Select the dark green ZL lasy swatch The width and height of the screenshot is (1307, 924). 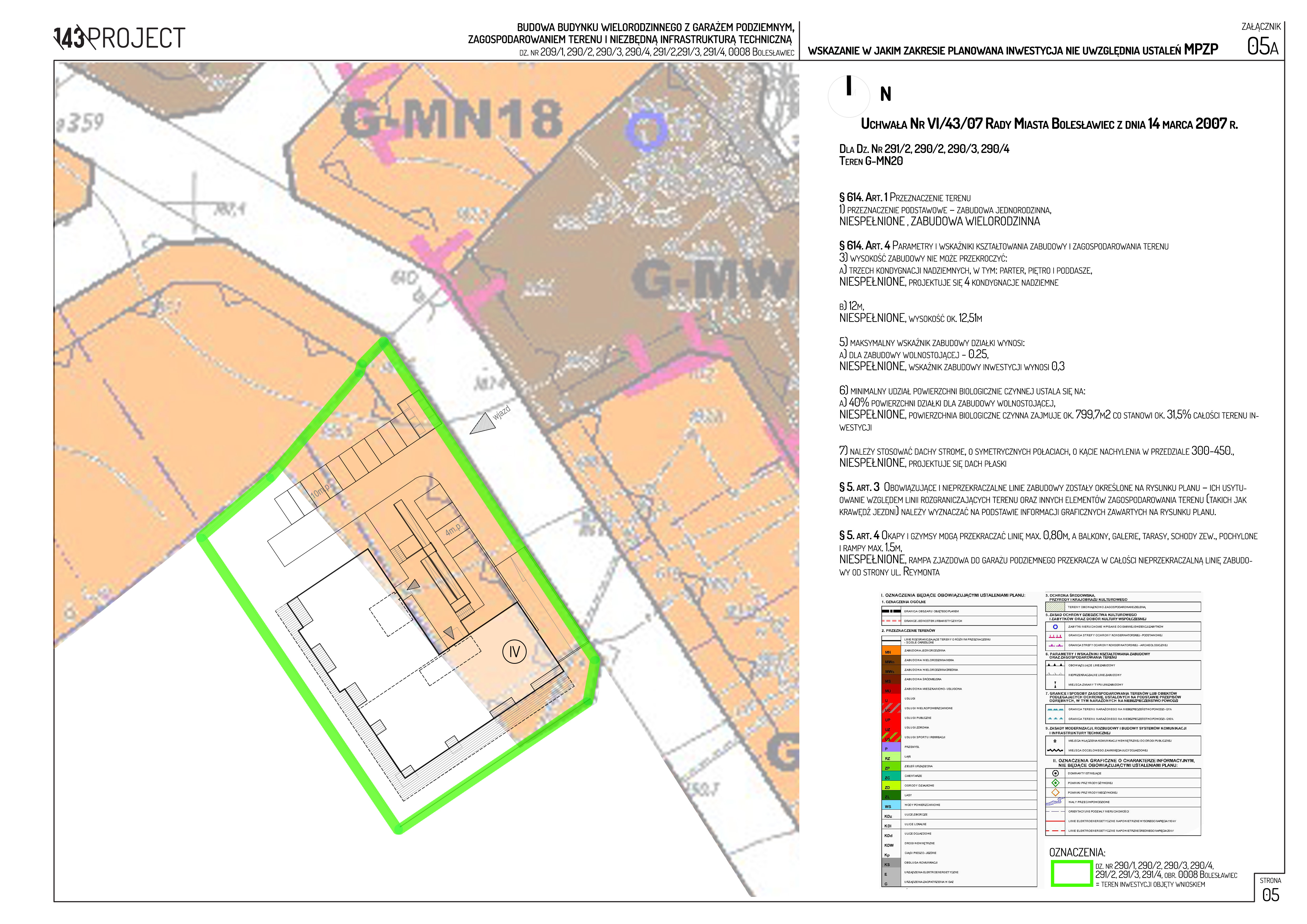(x=892, y=795)
